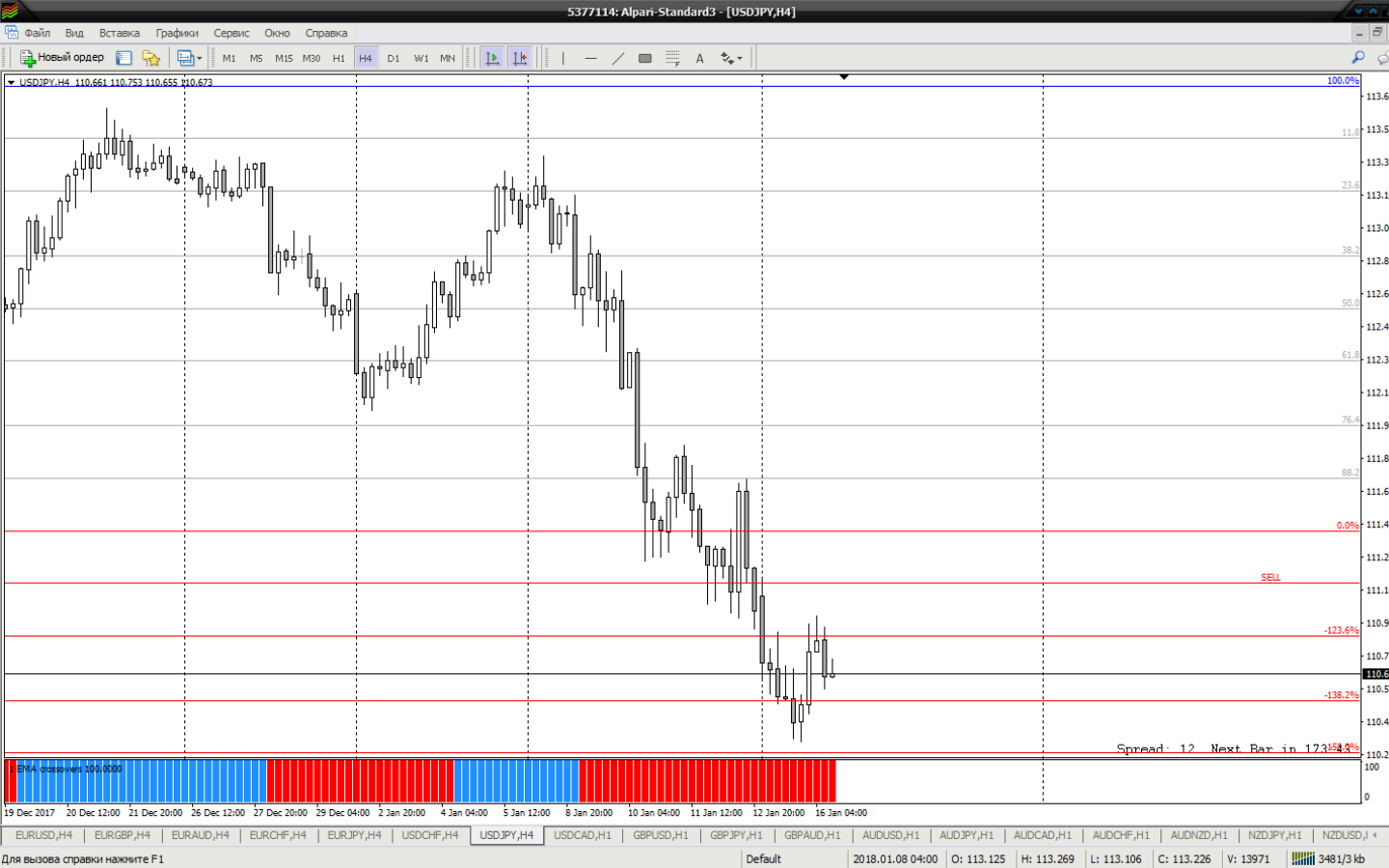The image size is (1389, 868).
Task: Switch chart to H1 timeframe
Action: (x=339, y=58)
